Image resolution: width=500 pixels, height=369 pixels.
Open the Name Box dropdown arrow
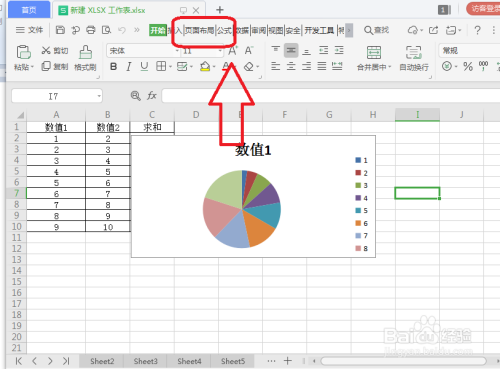tap(99, 96)
